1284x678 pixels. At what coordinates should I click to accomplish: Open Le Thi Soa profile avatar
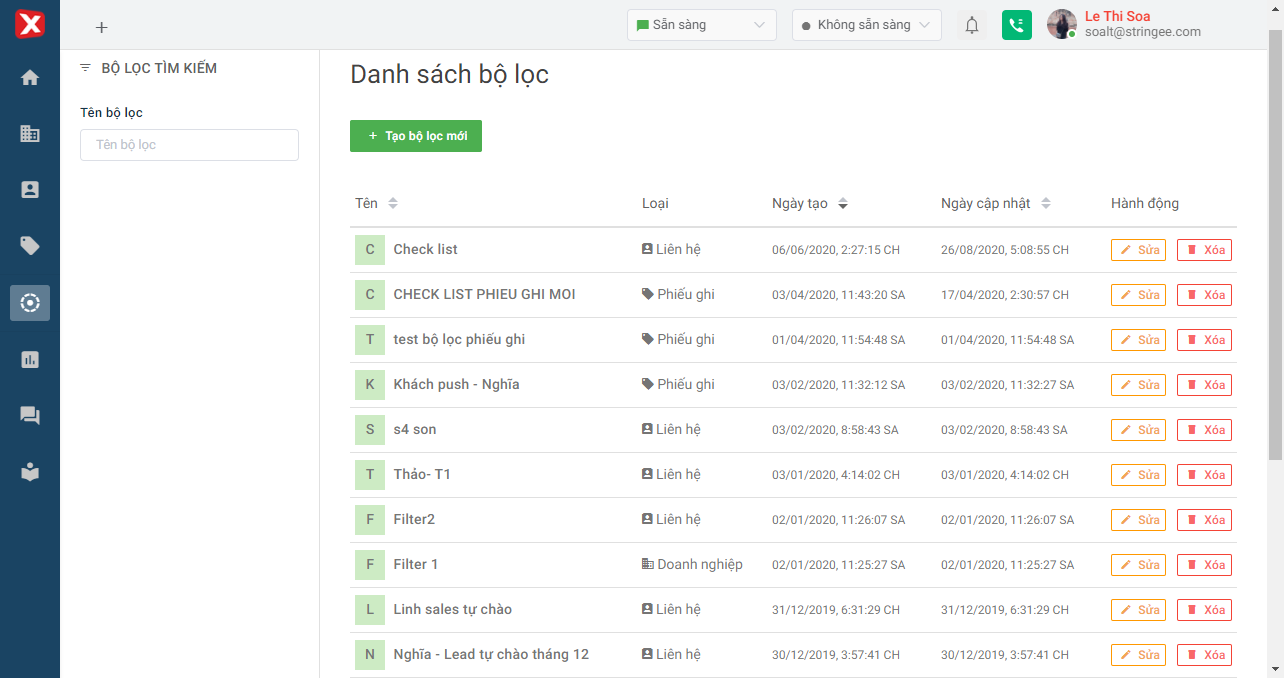click(1061, 25)
